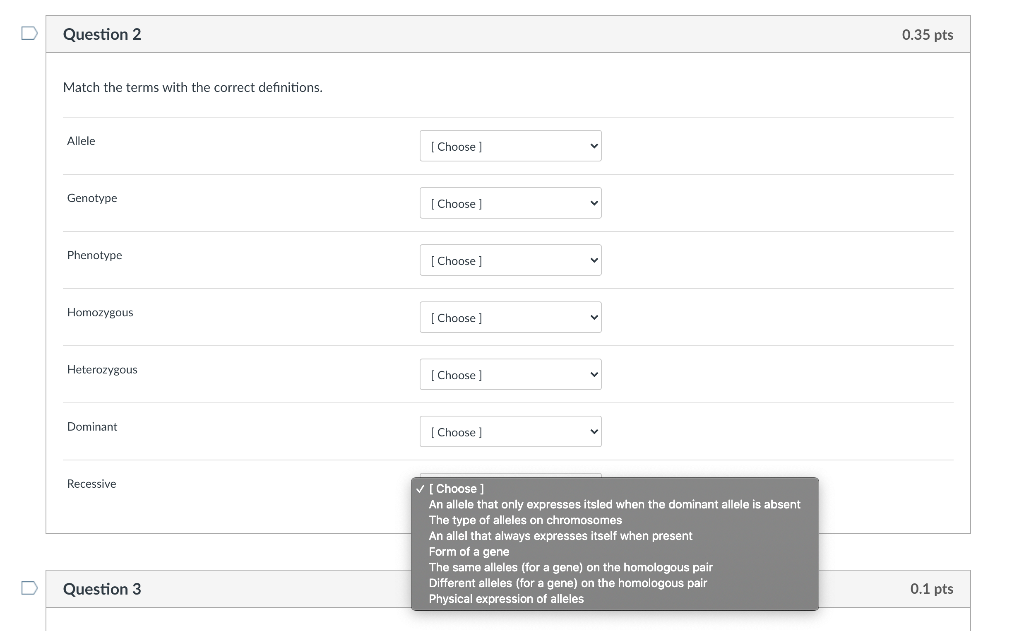Click the '0.1 pts' score label
This screenshot has height=631, width=1024.
click(932, 589)
